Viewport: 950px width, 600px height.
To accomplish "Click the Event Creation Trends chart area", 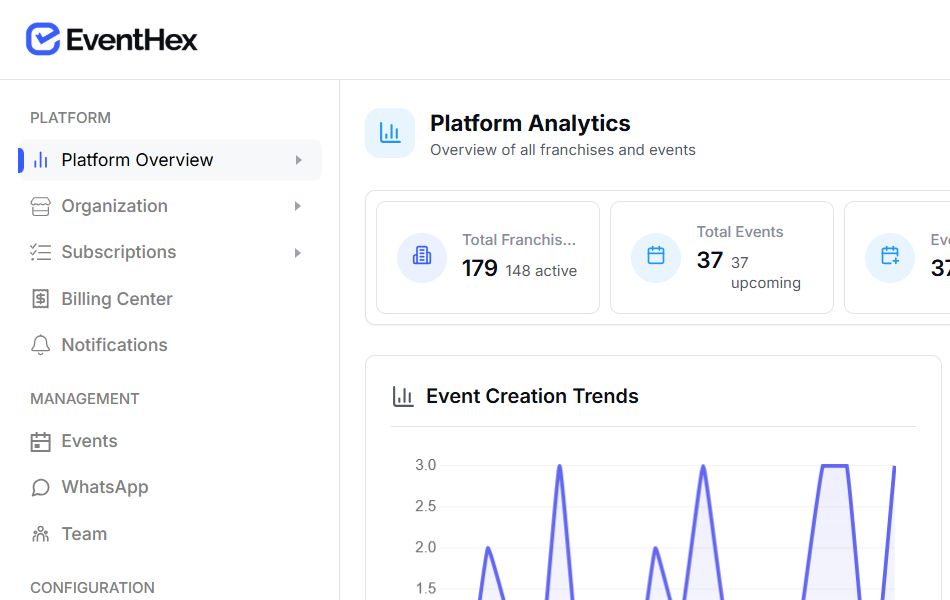I will [654, 527].
